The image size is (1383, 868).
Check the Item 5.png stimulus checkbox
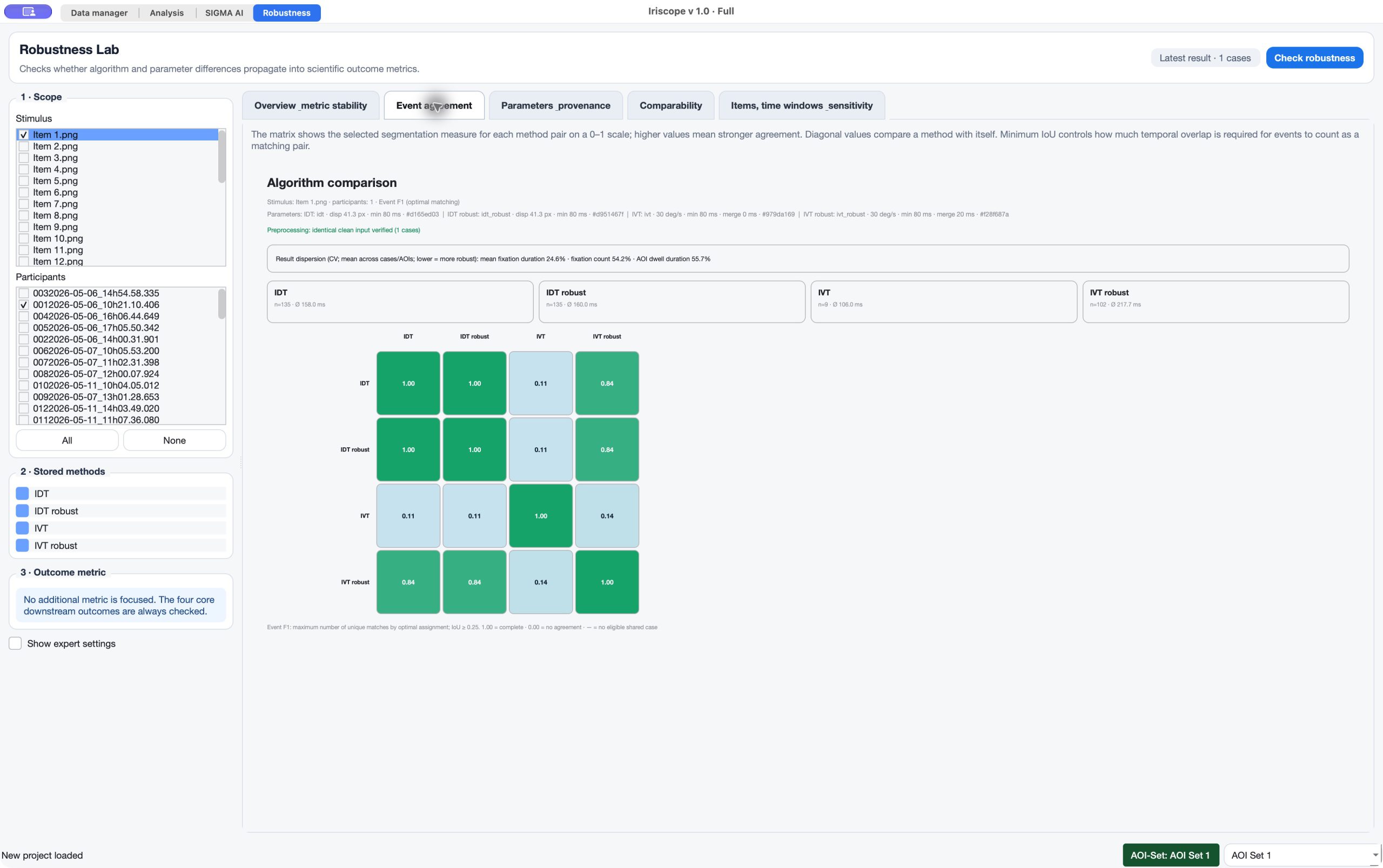coord(24,181)
